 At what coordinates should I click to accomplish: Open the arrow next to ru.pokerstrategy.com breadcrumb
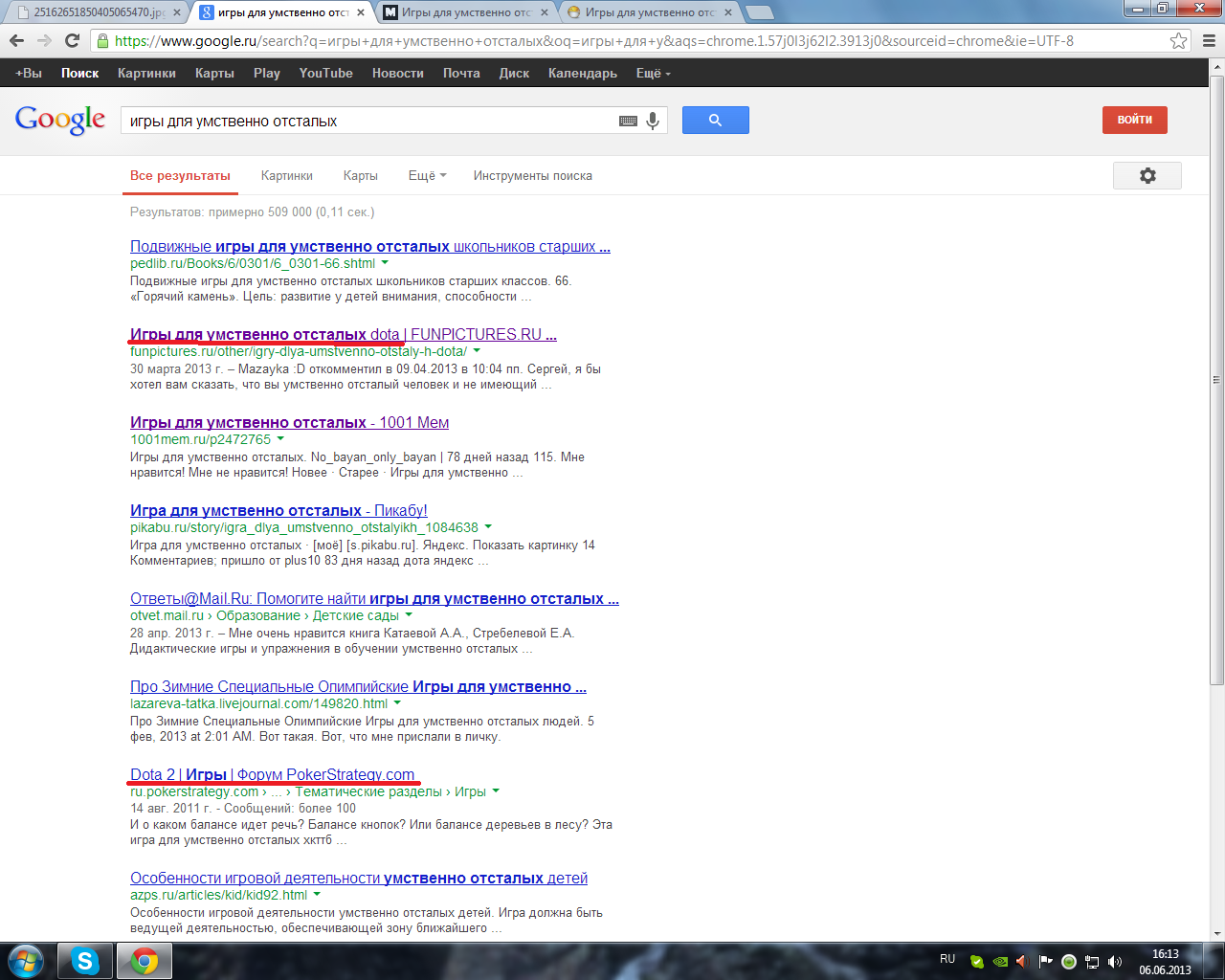point(496,791)
